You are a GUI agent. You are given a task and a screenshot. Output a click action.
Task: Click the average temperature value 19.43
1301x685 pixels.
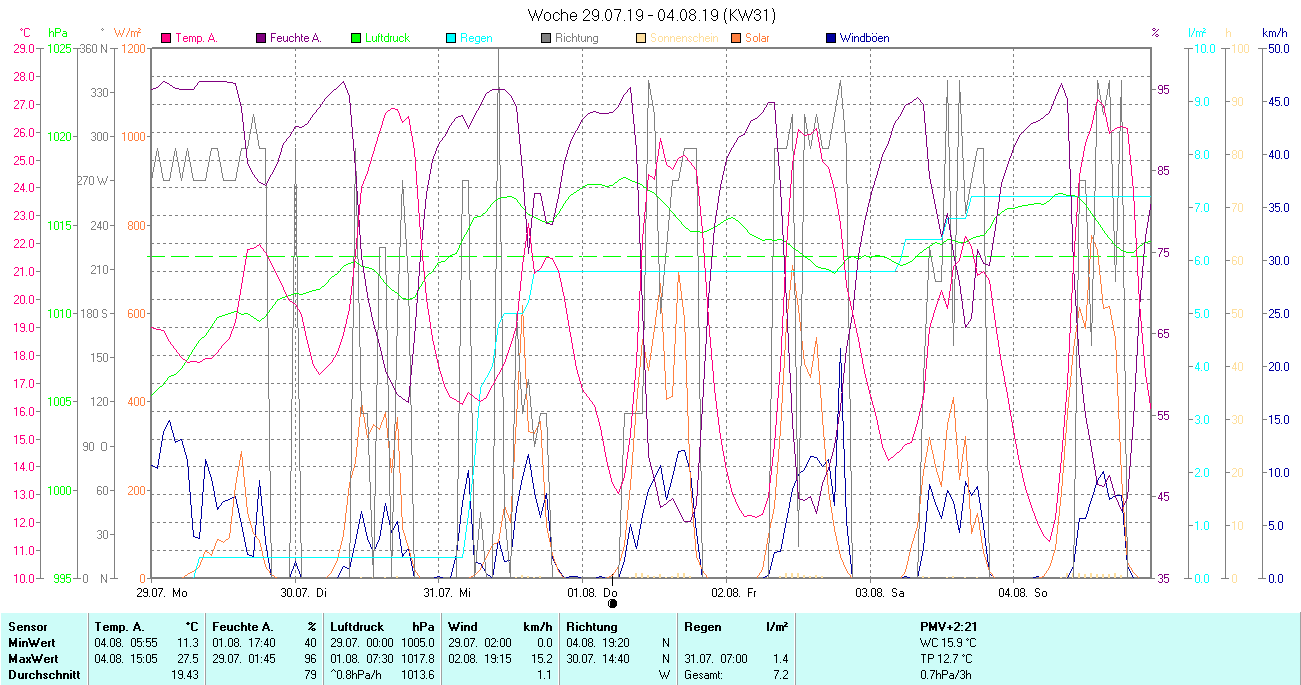(185, 675)
